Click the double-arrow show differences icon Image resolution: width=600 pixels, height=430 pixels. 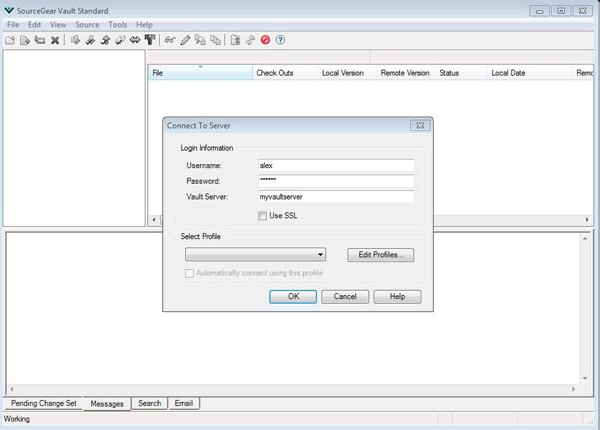tap(134, 40)
